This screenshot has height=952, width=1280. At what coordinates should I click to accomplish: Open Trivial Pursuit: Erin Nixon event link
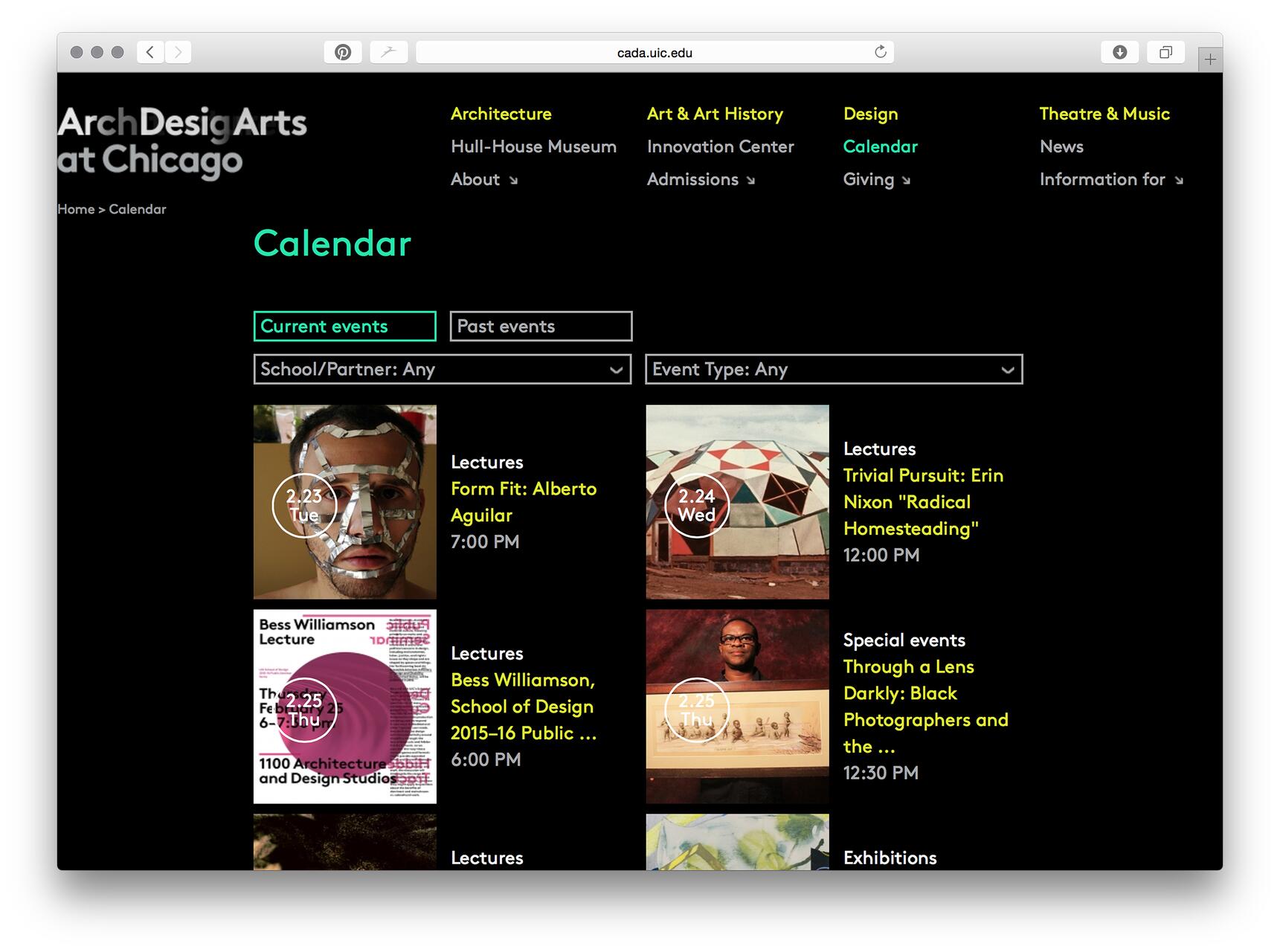pos(923,502)
